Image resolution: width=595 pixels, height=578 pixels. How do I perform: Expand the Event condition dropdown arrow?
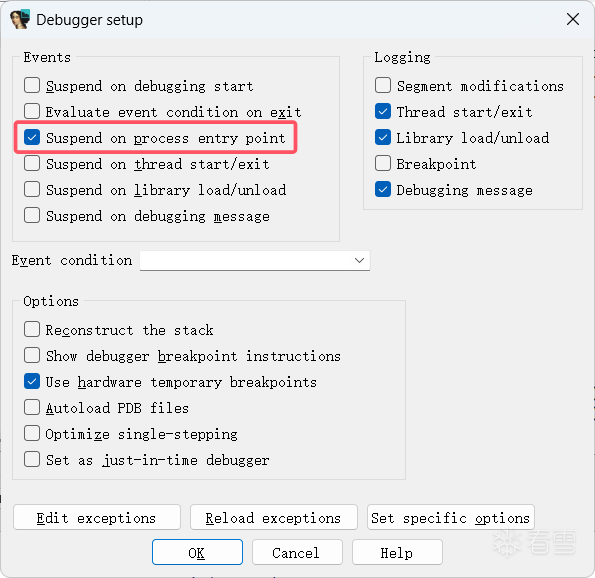pyautogui.click(x=359, y=260)
